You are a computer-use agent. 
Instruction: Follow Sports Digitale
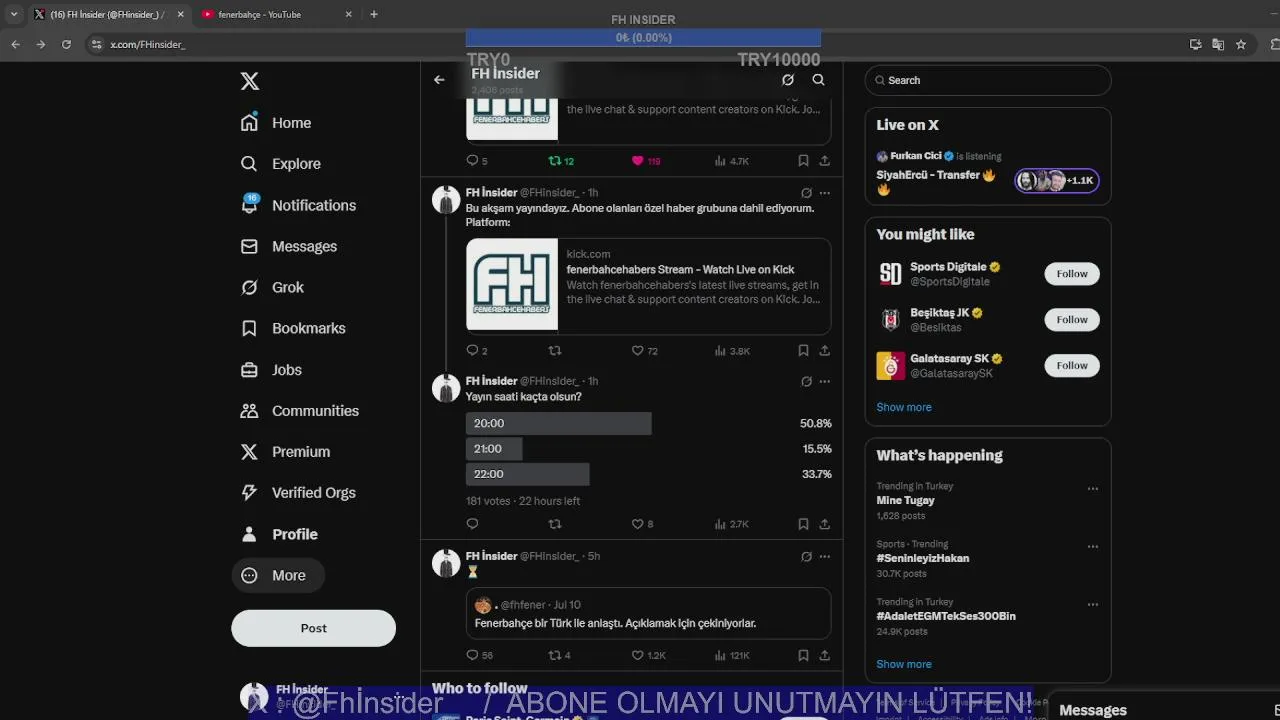pyautogui.click(x=1072, y=274)
